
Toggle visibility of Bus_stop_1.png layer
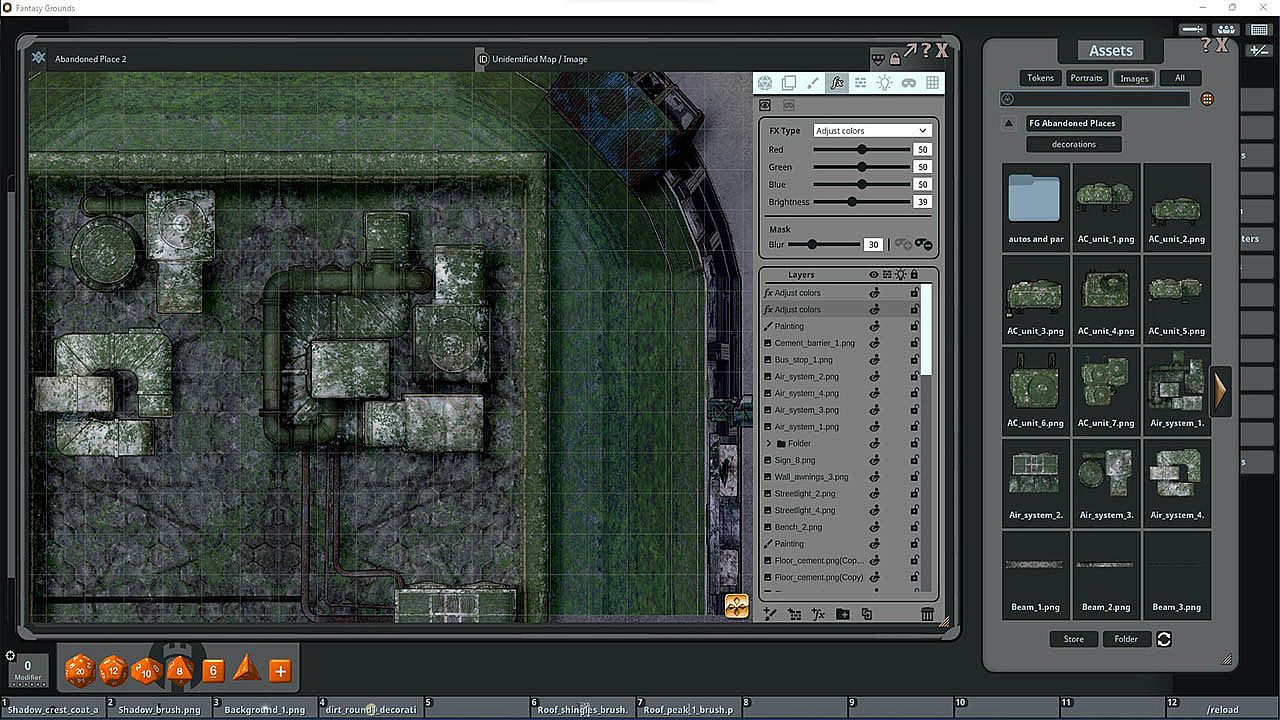[874, 360]
